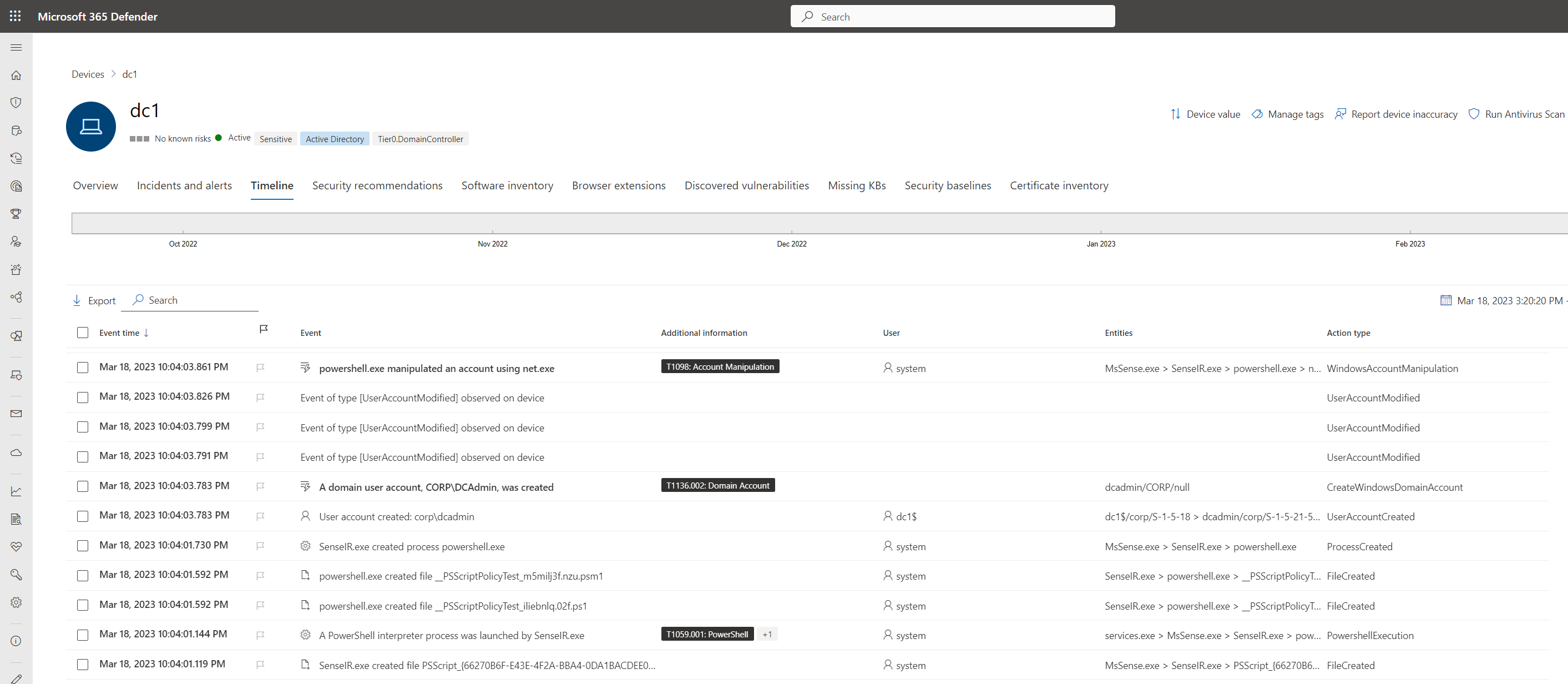
Task: Click the Nov 2022 timeline marker
Action: coord(492,244)
